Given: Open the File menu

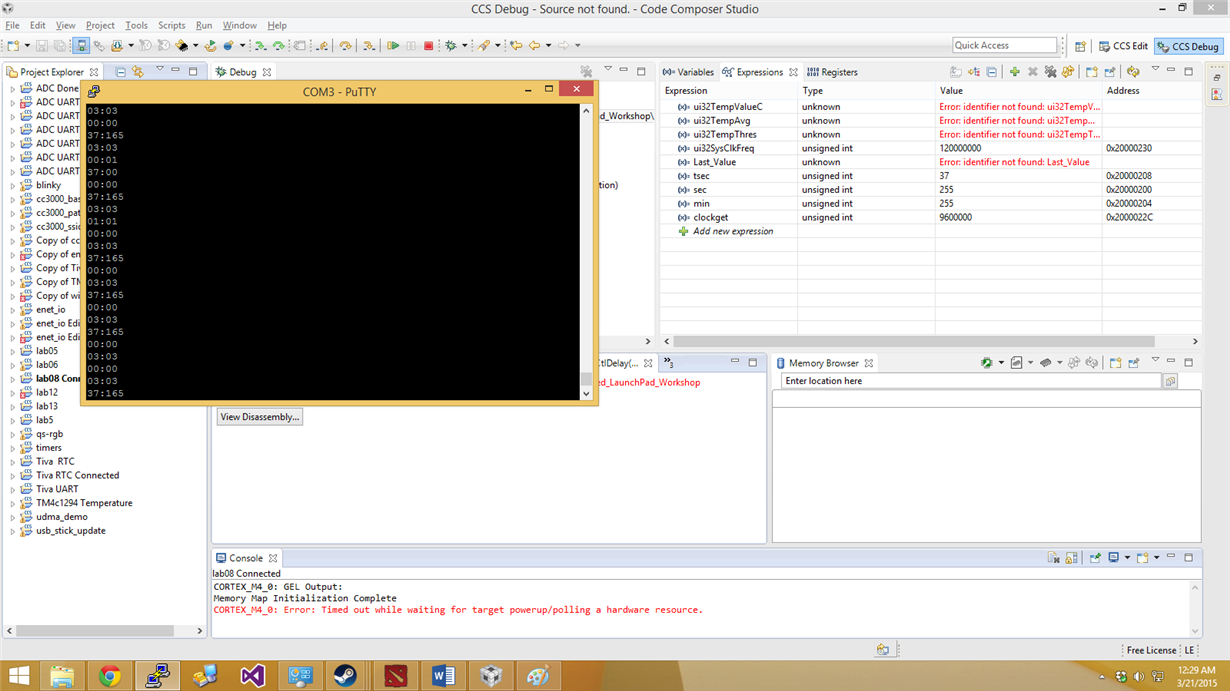Looking at the screenshot, I should [12, 25].
